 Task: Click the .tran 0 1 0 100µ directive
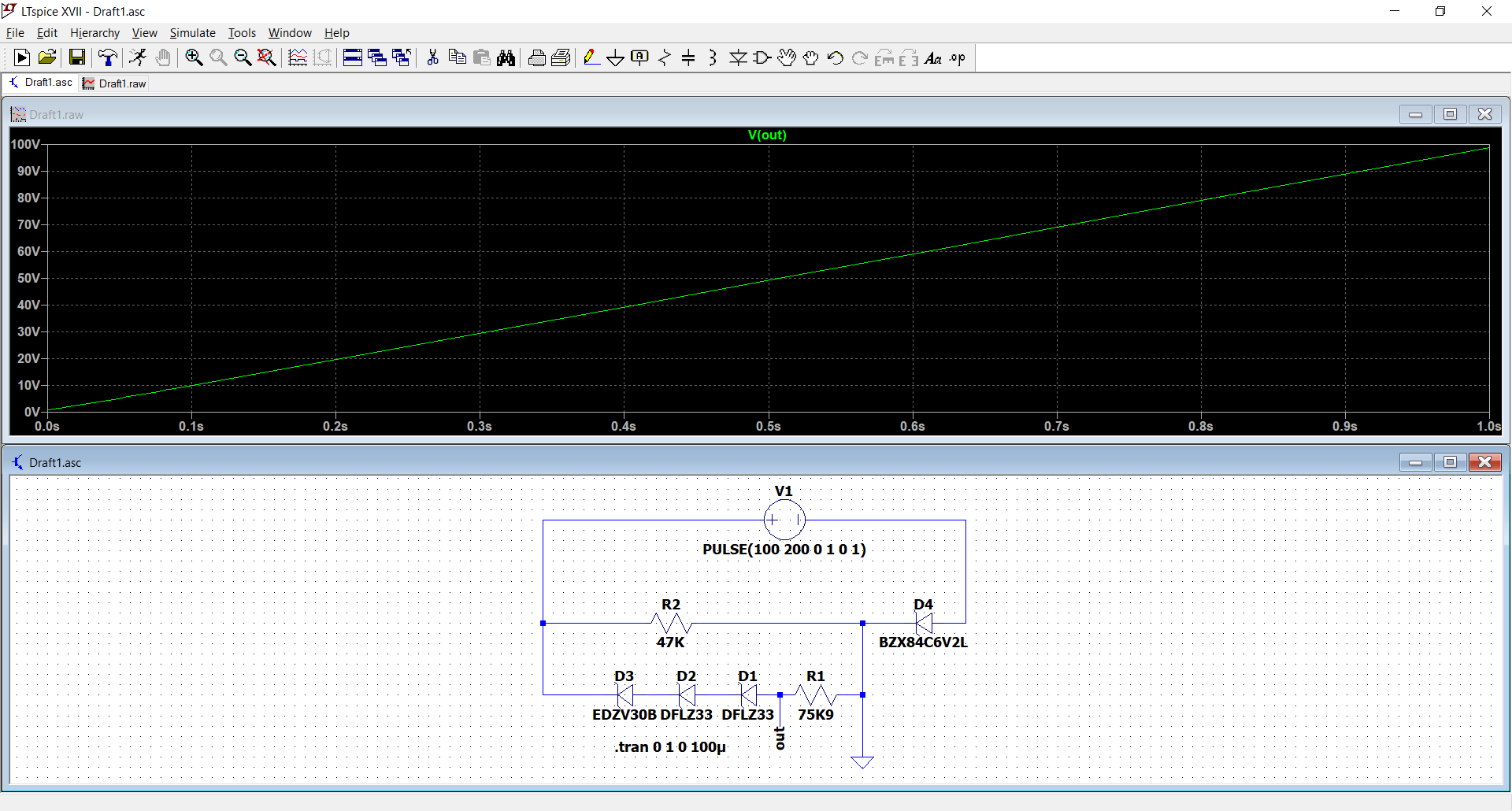[670, 746]
